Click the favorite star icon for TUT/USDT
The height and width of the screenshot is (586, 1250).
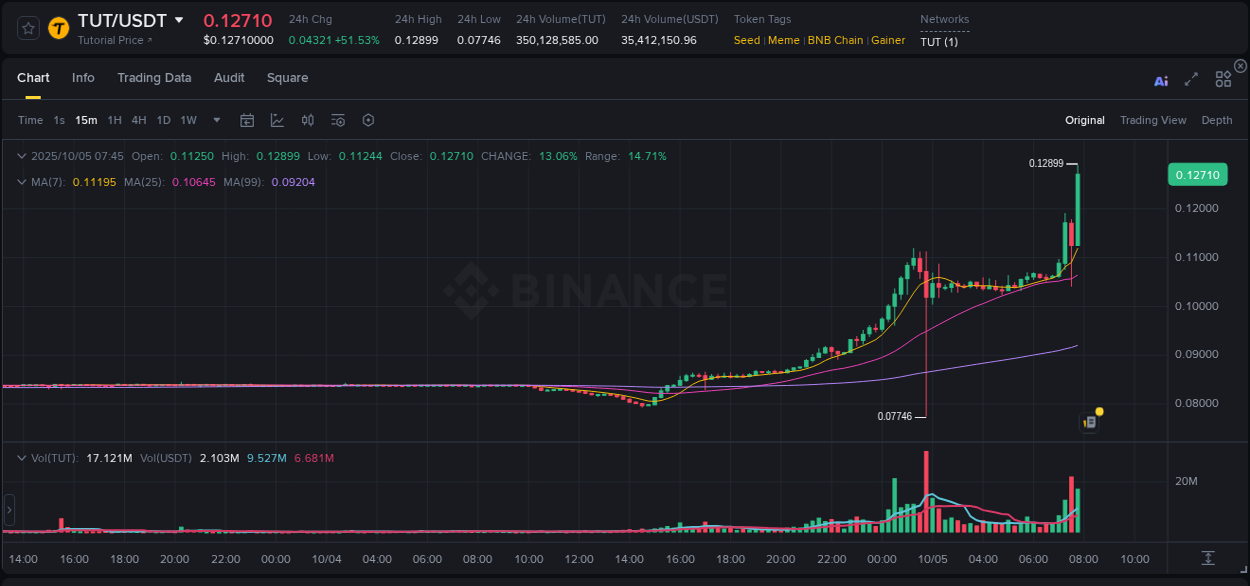(x=27, y=28)
